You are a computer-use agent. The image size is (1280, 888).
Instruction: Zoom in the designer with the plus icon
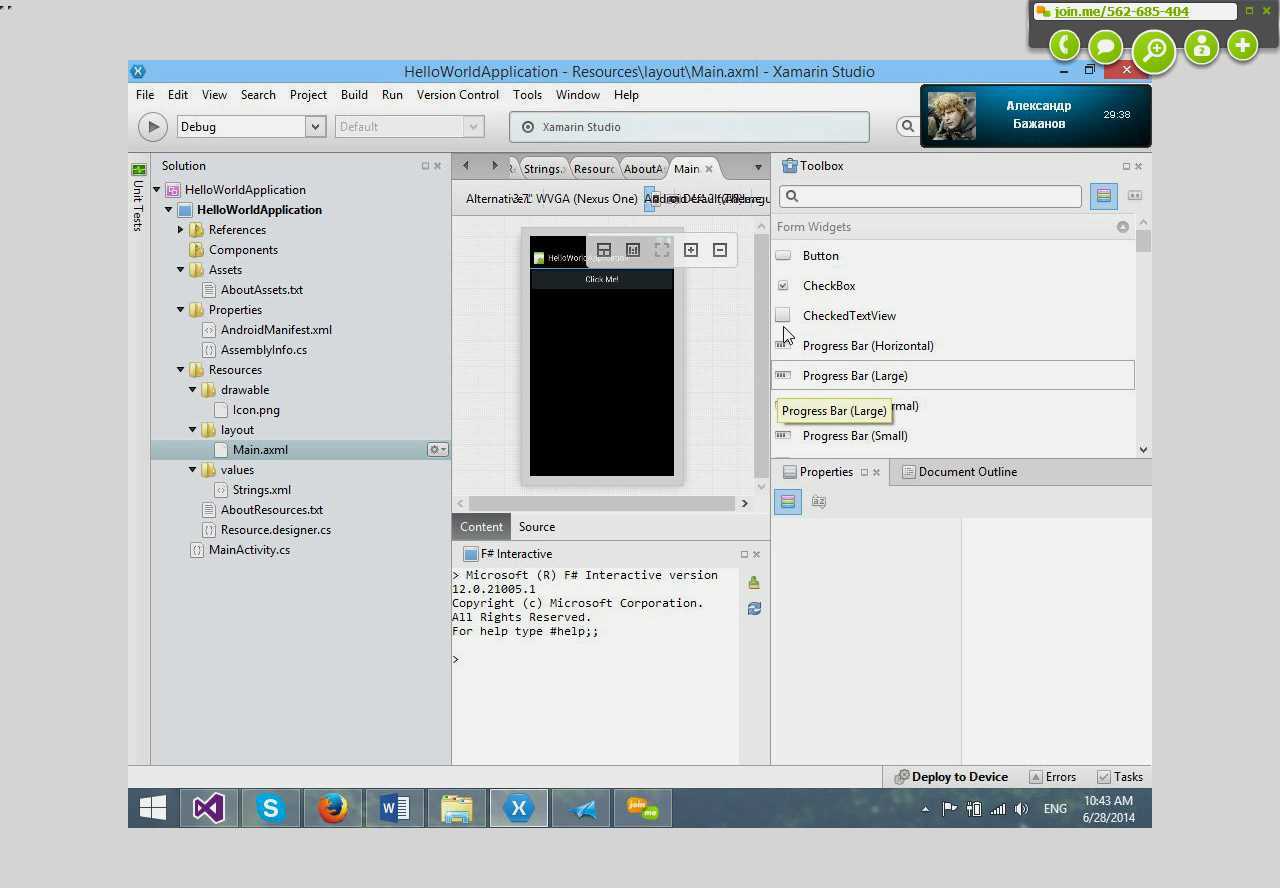click(691, 250)
